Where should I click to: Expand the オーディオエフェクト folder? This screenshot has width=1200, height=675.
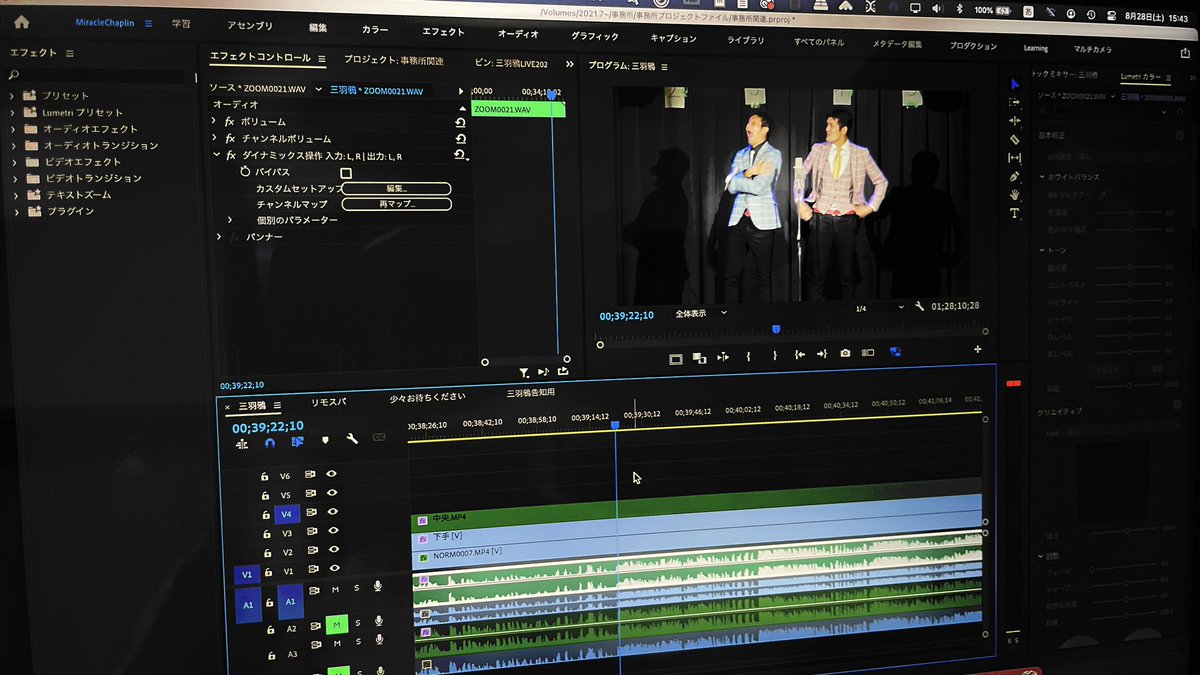13,129
